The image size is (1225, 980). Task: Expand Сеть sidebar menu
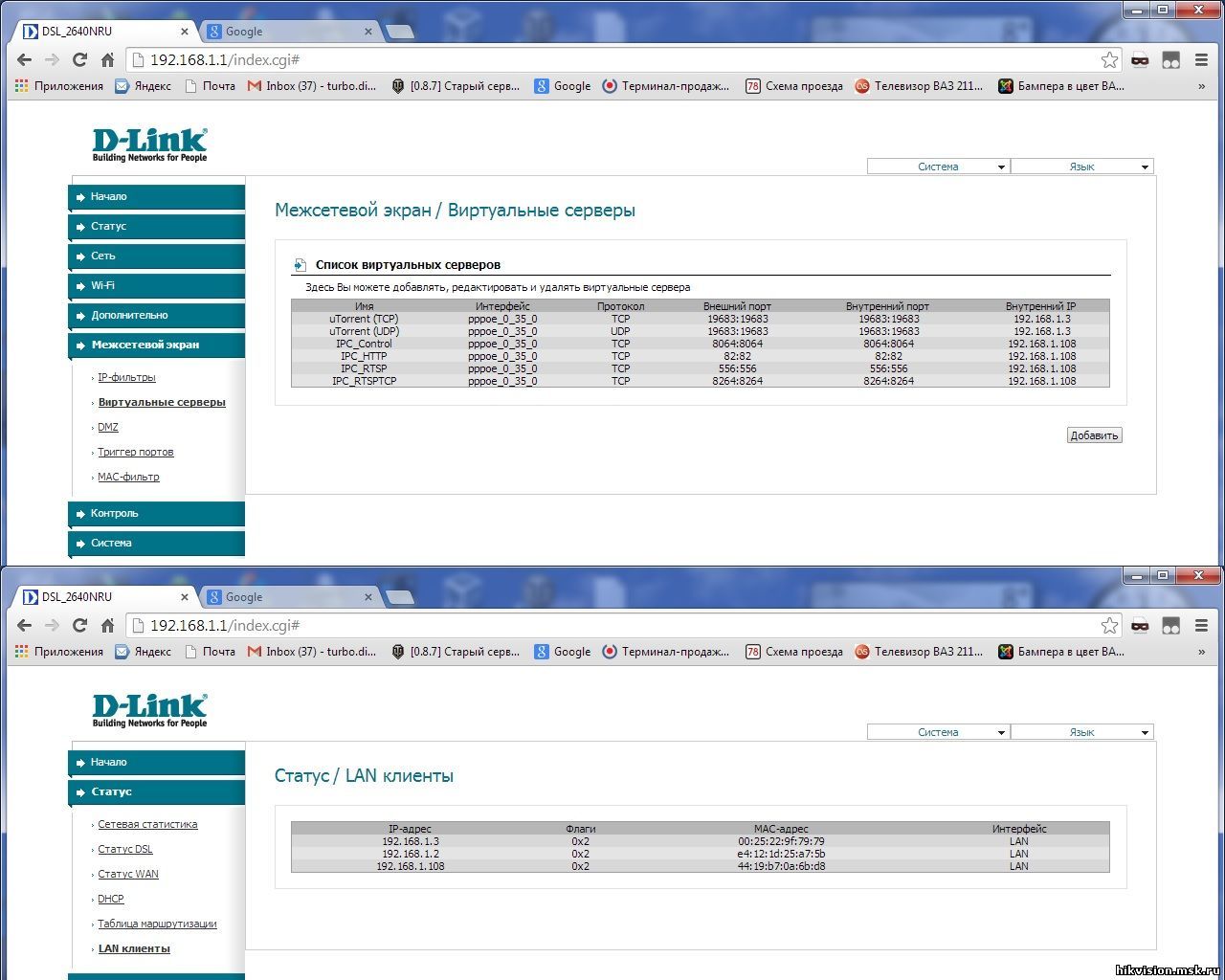tap(157, 256)
